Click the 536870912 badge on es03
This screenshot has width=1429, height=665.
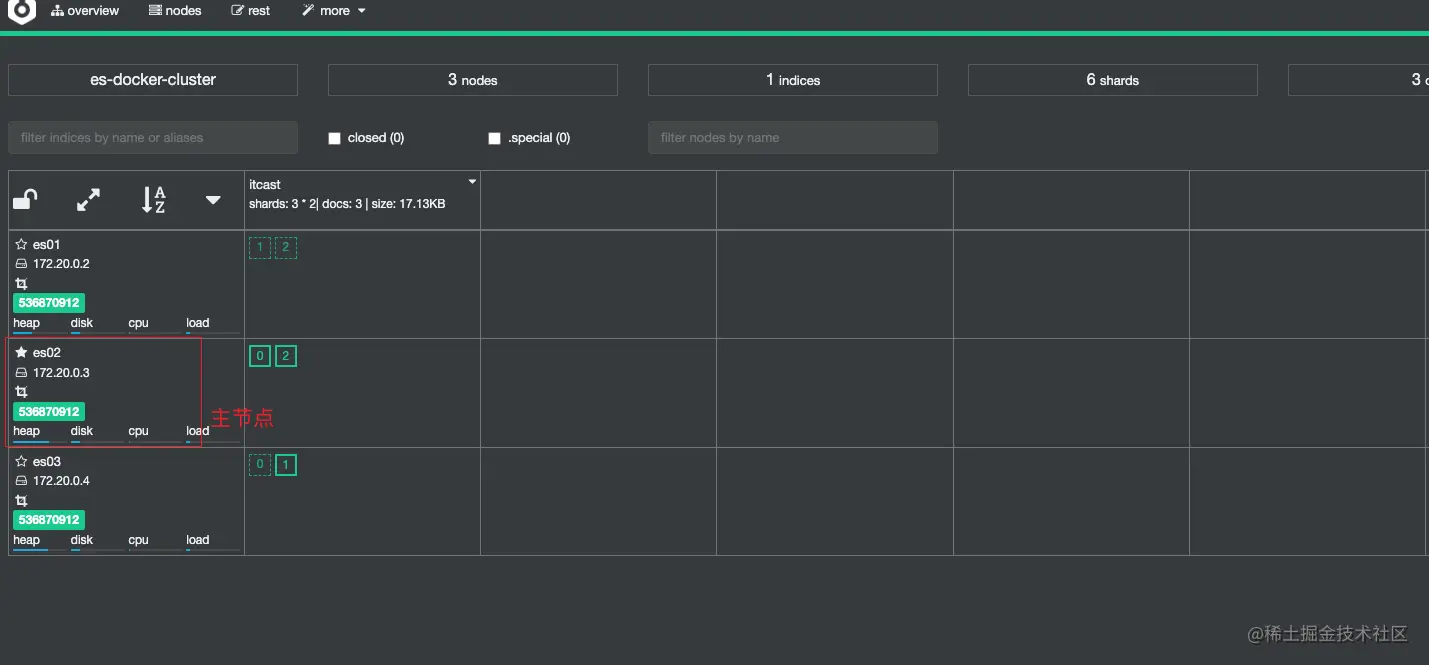coord(49,520)
